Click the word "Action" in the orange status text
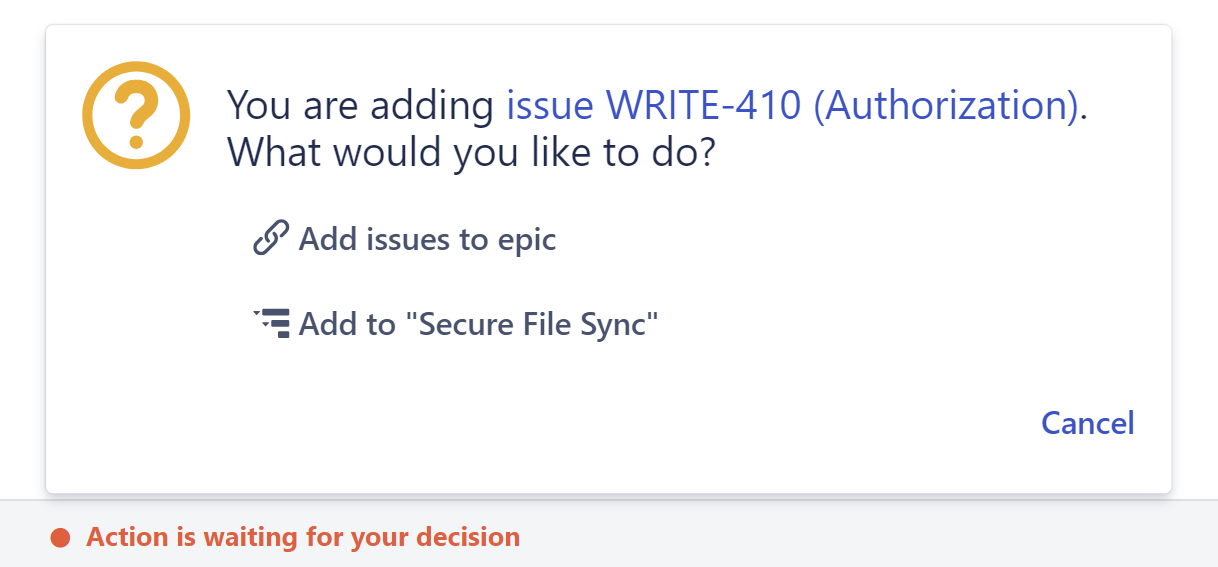Image resolution: width=1218 pixels, height=567 pixels. point(128,538)
